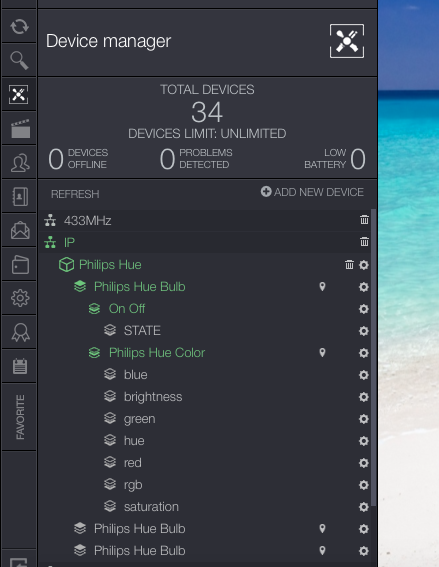Open the magnifier search icon in sidebar

point(19,60)
